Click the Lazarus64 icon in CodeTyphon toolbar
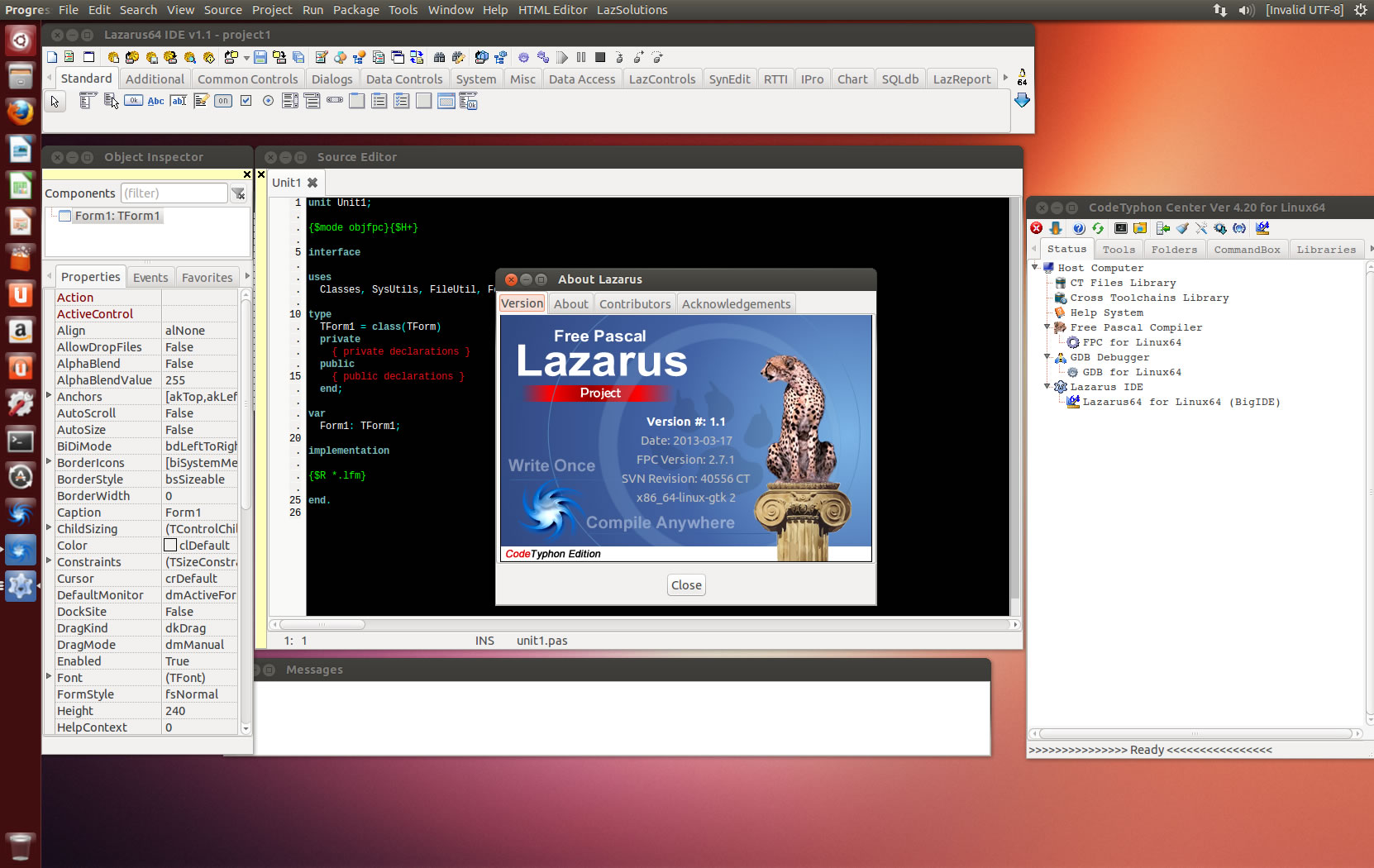The image size is (1374, 868). (x=1262, y=228)
